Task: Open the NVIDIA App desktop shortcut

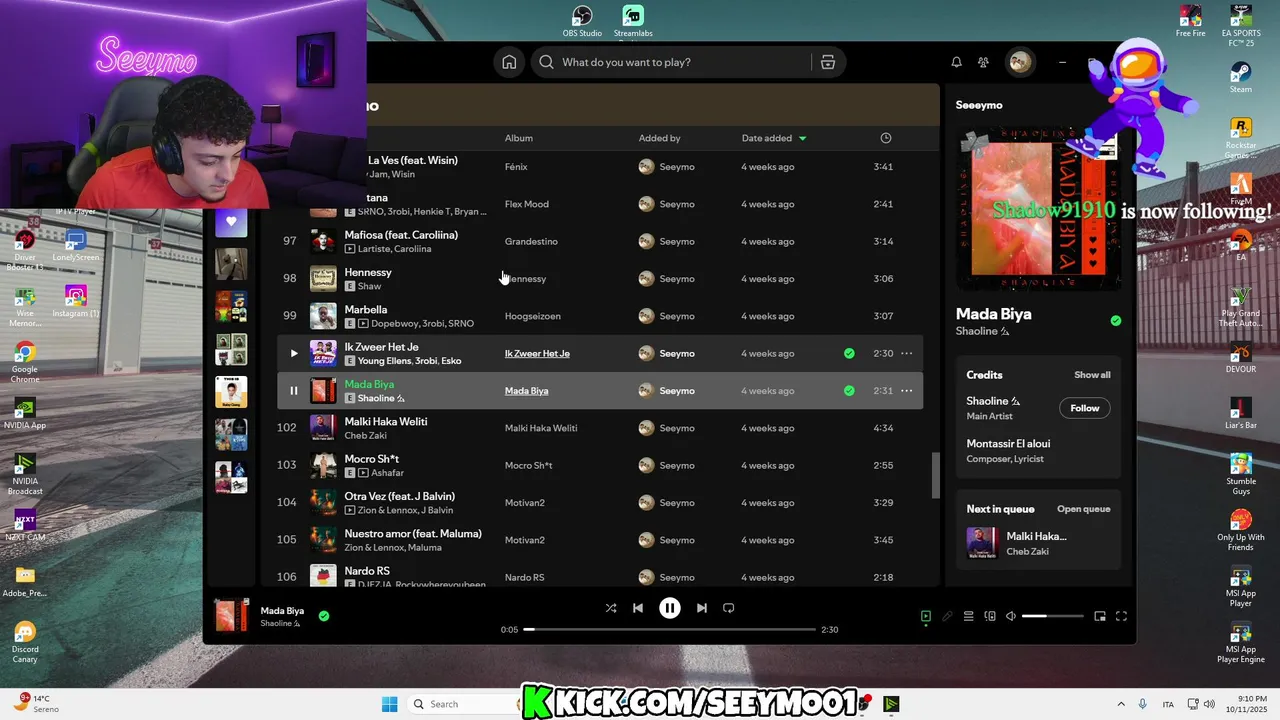Action: point(25,414)
